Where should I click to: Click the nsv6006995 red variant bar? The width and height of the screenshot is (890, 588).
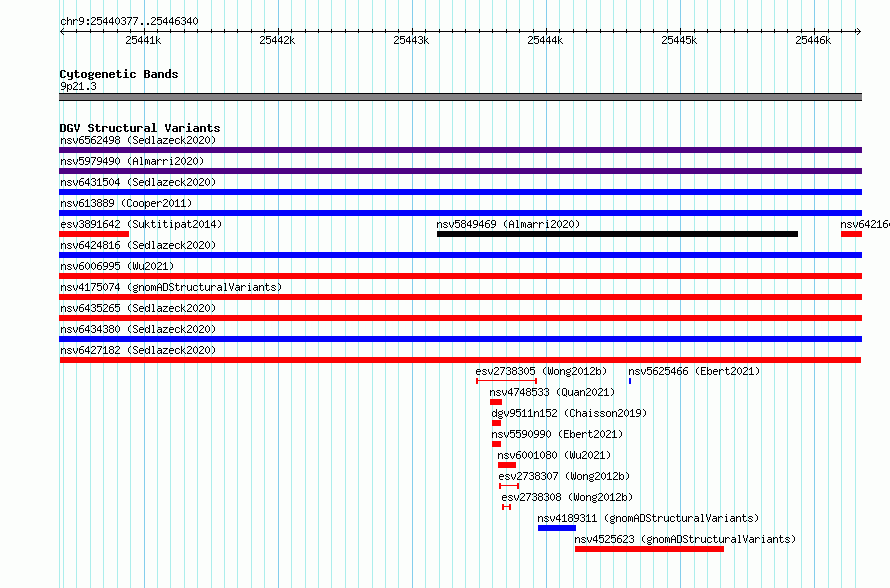point(460,276)
